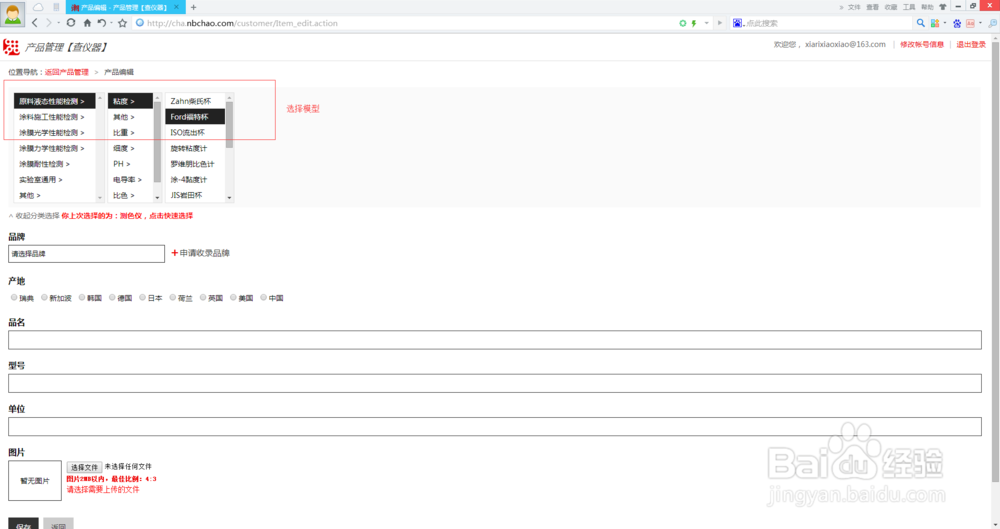The height and width of the screenshot is (529, 1000).
Task: Click the blue Baidu paw extension icon
Action: [957, 23]
